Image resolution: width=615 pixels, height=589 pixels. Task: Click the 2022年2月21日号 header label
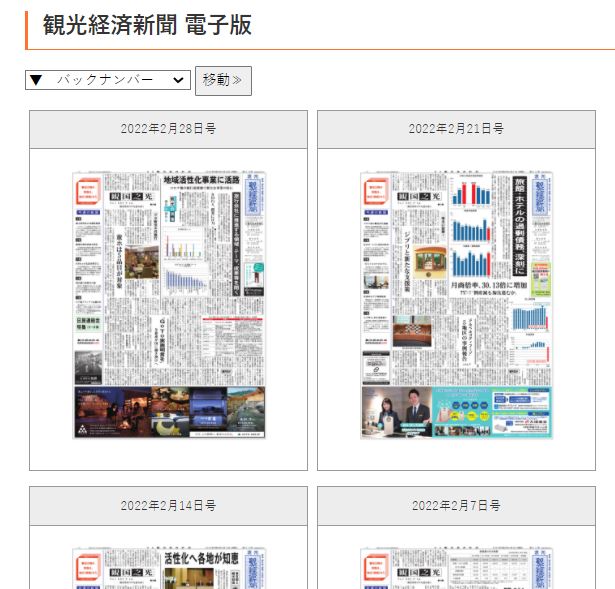(x=456, y=129)
